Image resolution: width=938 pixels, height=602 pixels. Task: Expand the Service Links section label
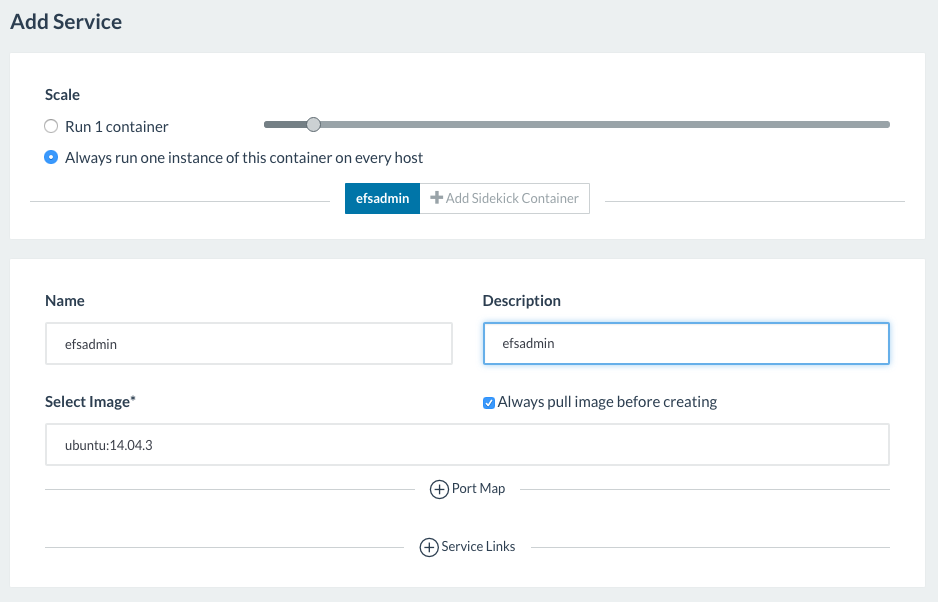tap(478, 547)
